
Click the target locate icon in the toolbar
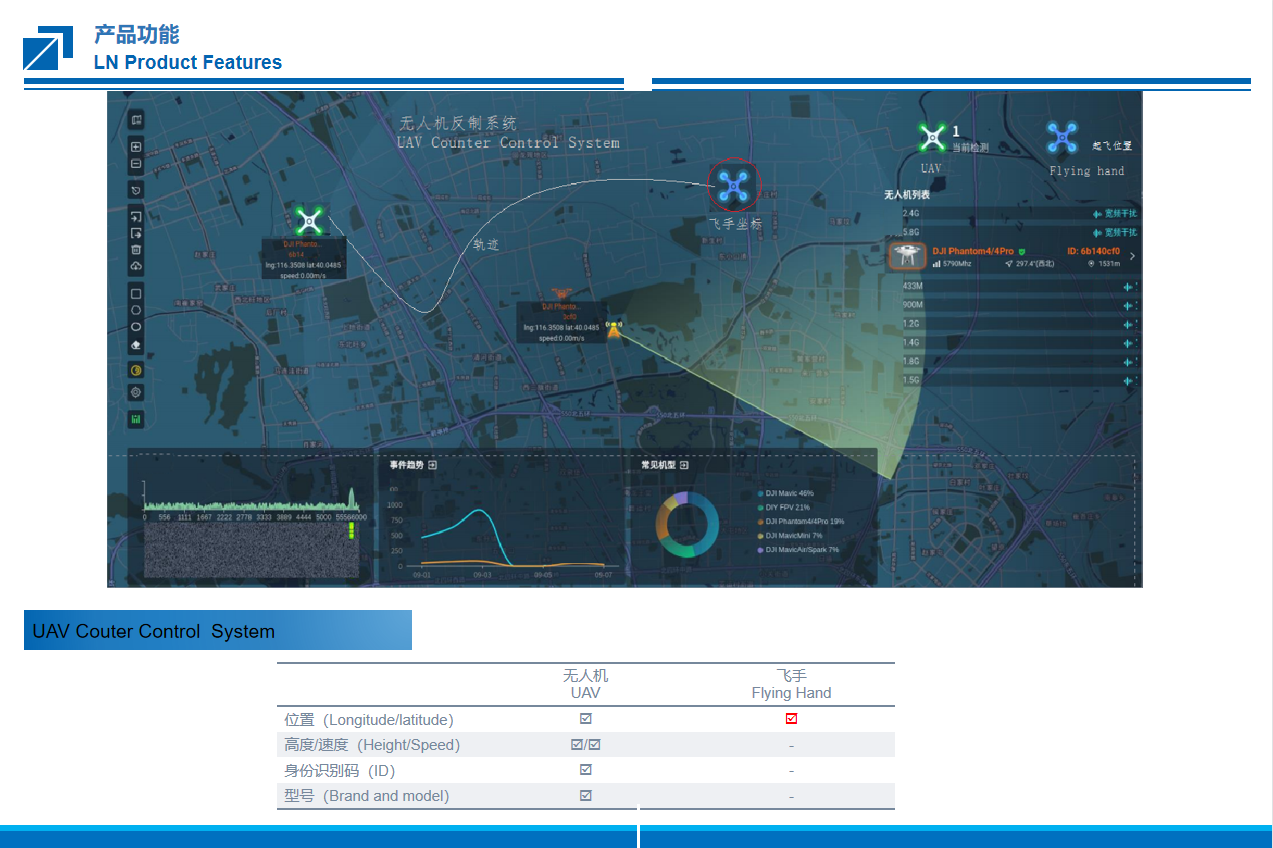coord(136,393)
